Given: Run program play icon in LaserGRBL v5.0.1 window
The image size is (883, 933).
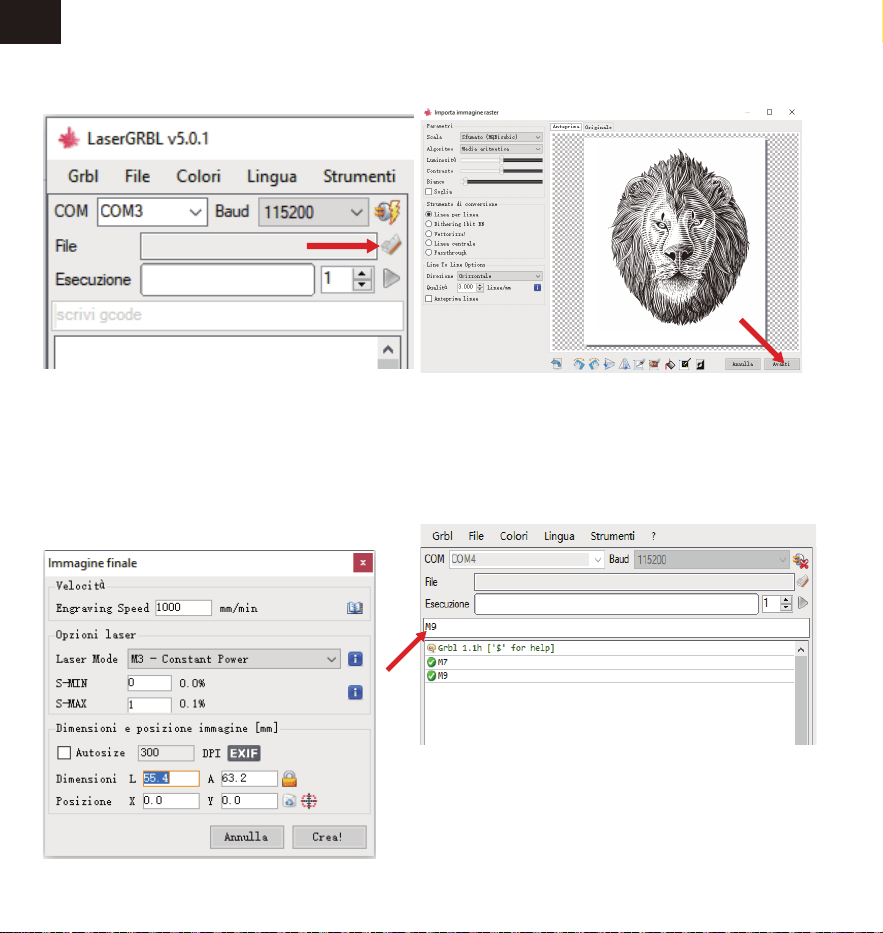Looking at the screenshot, I should tap(391, 278).
